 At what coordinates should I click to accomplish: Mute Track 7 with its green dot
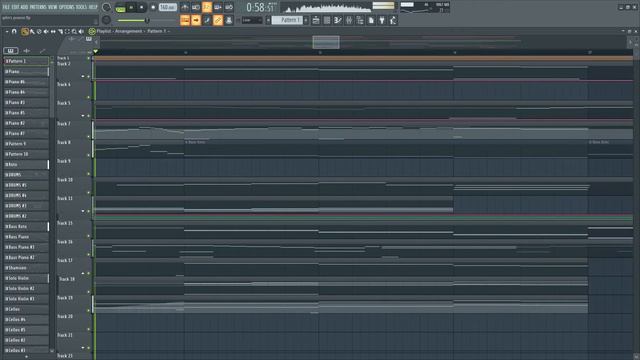pyautogui.click(x=89, y=136)
